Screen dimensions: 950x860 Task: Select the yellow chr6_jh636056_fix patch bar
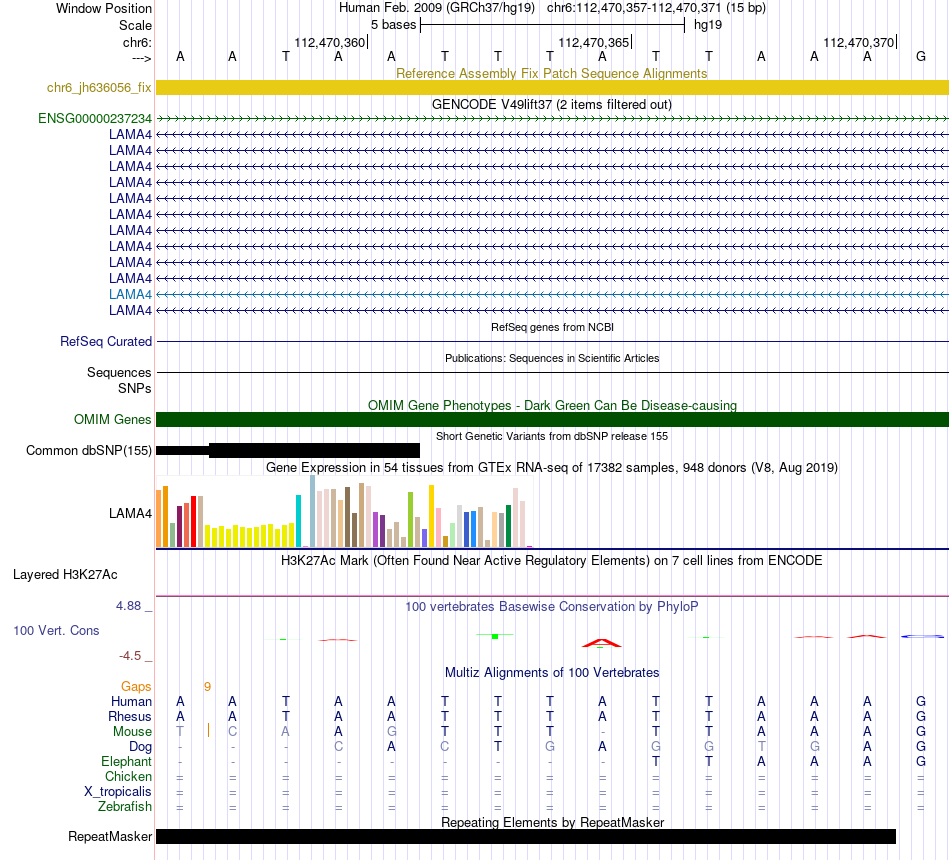(x=552, y=87)
